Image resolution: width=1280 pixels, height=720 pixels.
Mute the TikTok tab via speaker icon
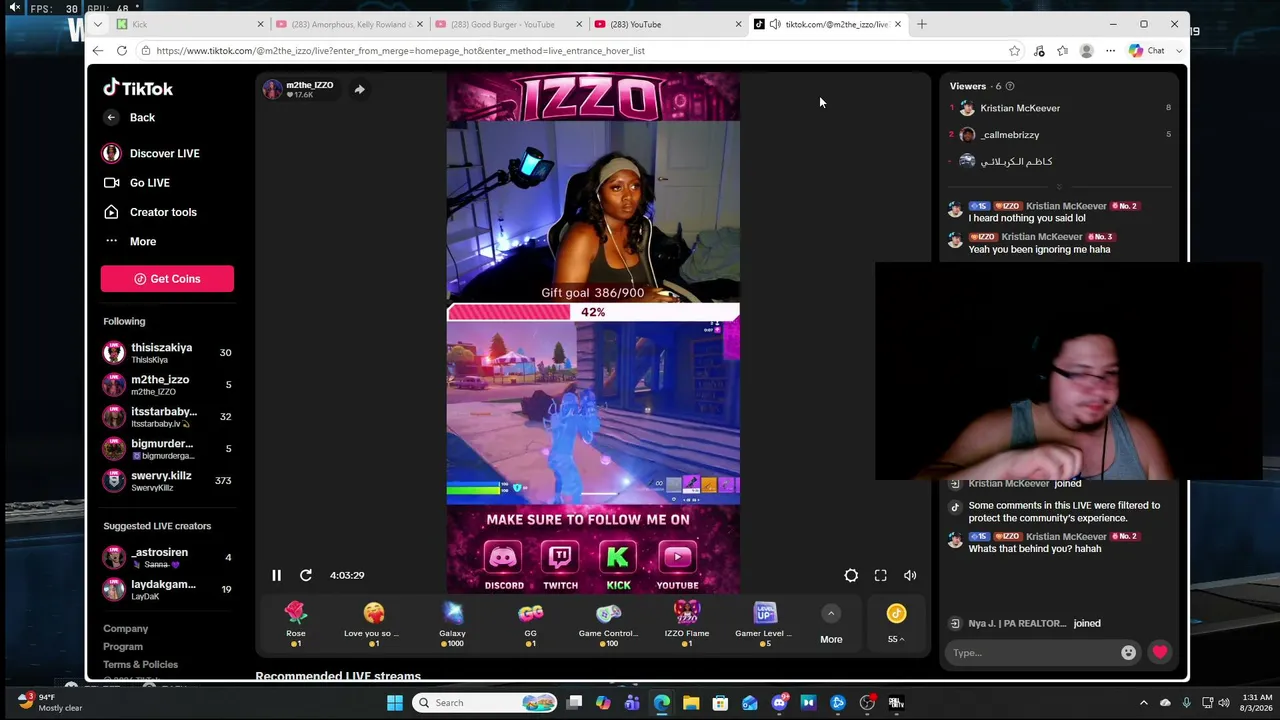pyautogui.click(x=775, y=24)
